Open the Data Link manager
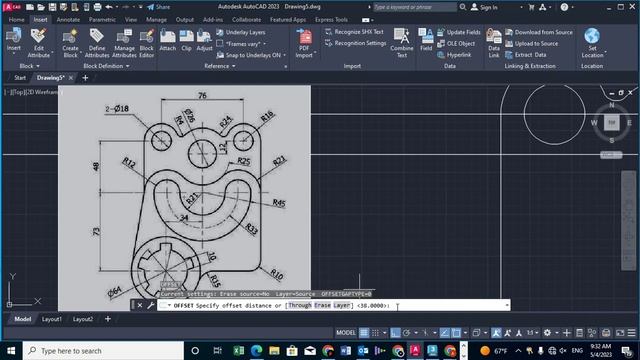640x360 pixels. coord(494,43)
